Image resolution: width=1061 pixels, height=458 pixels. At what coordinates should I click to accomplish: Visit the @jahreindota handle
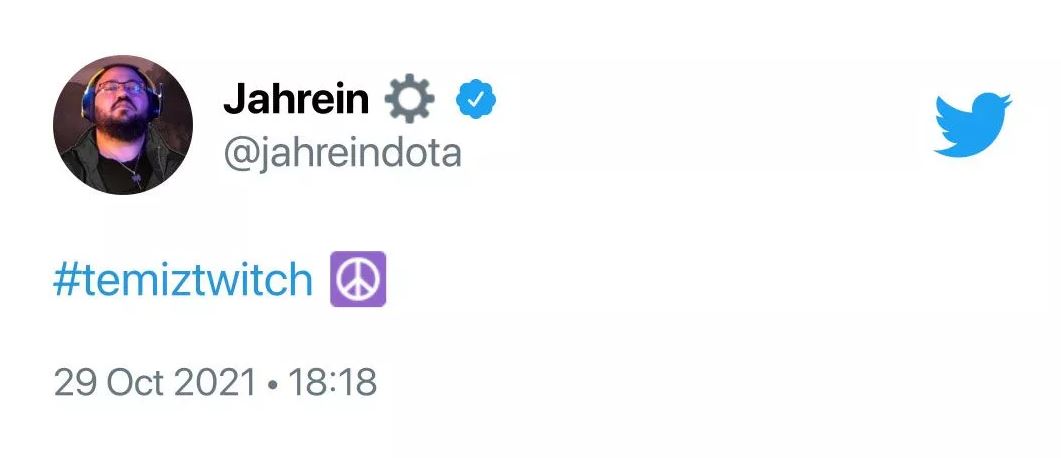[x=342, y=154]
